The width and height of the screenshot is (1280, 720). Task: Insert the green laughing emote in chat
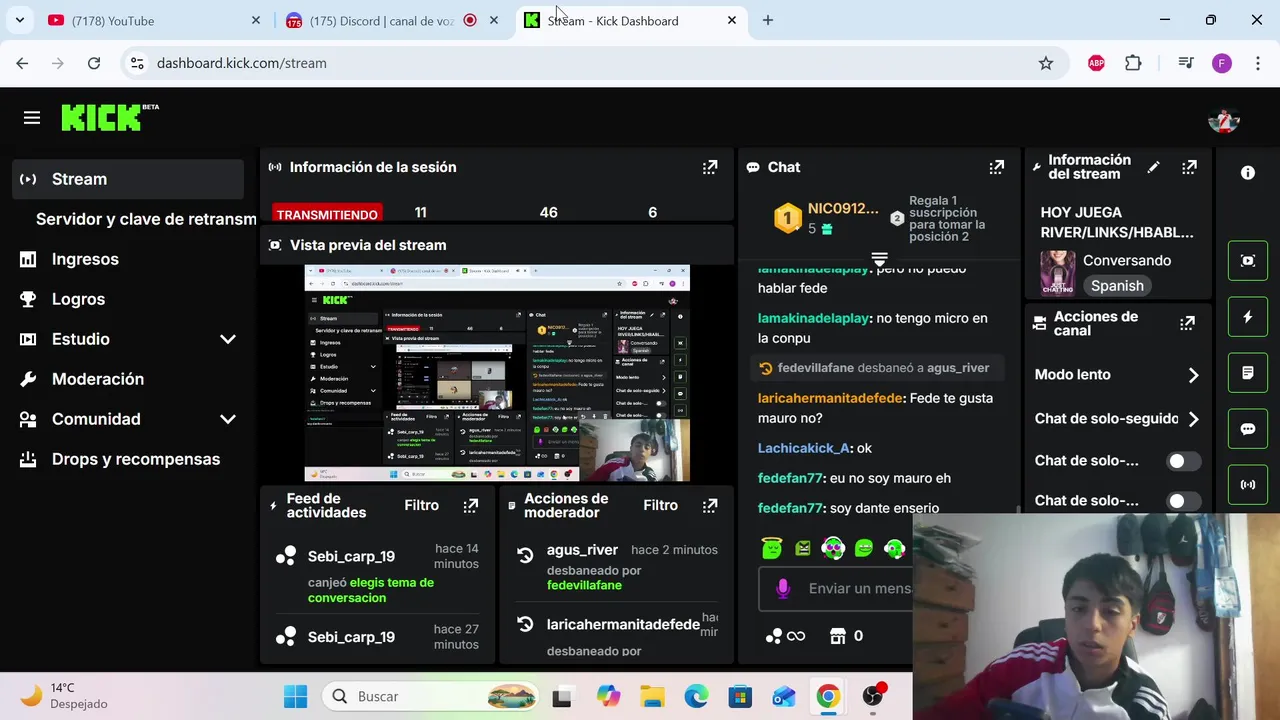864,547
